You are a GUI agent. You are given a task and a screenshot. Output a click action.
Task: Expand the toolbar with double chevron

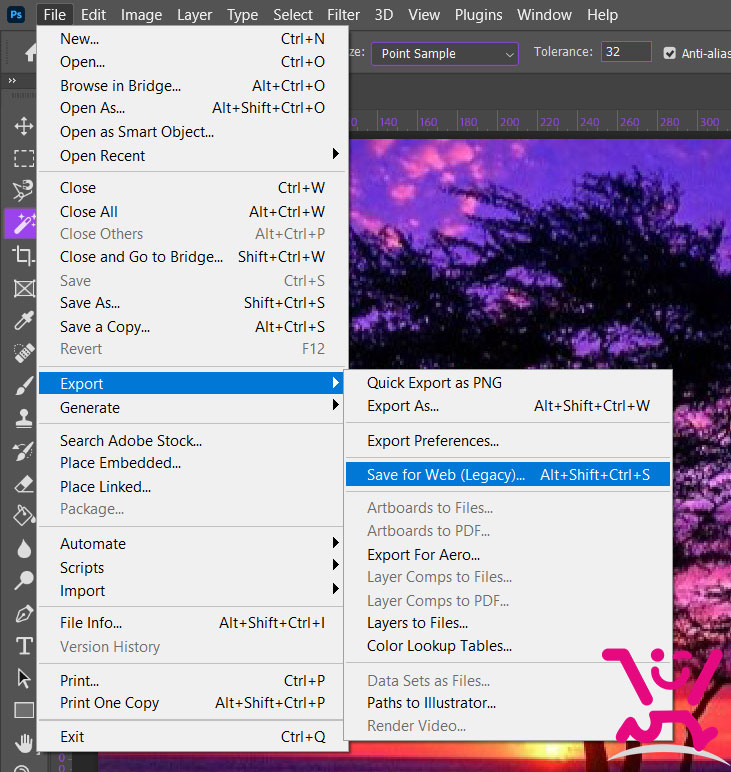(12, 80)
